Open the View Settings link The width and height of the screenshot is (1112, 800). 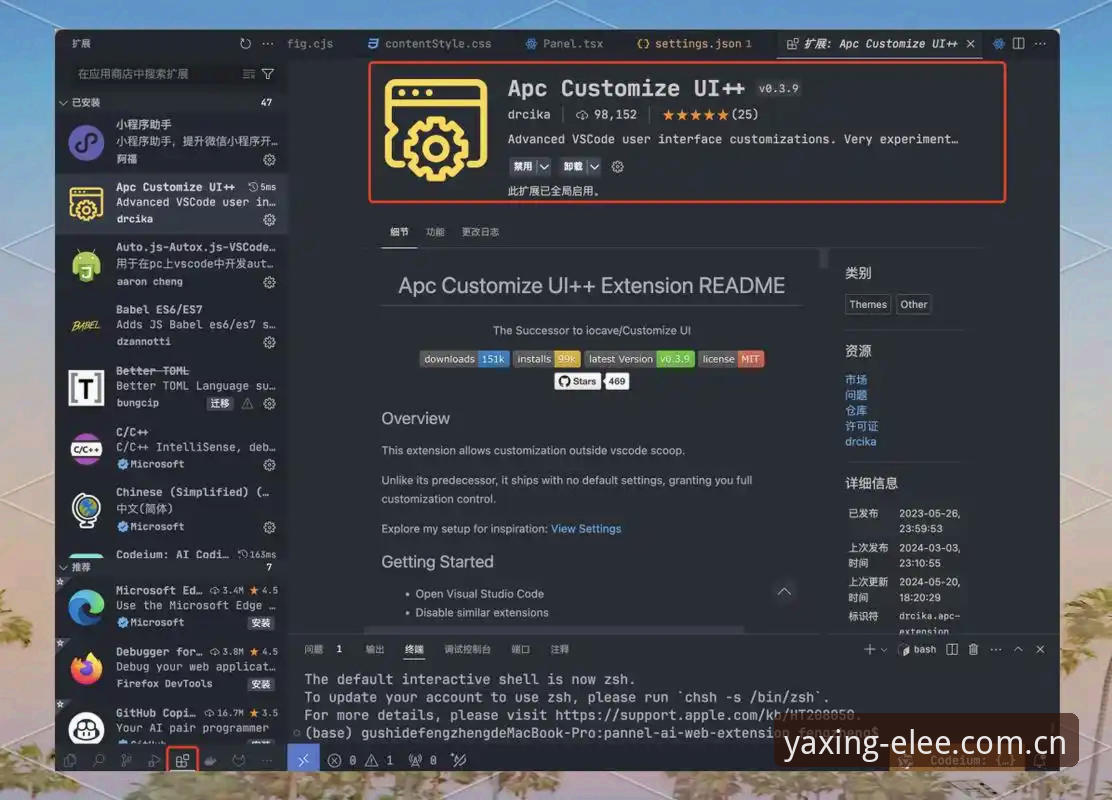tap(586, 528)
